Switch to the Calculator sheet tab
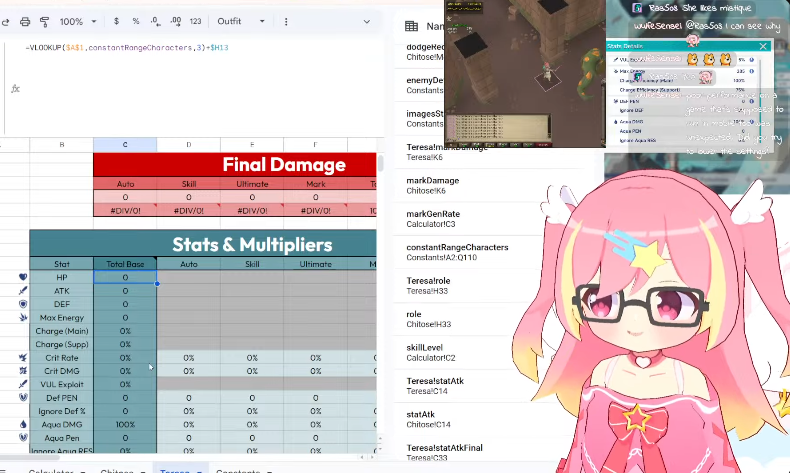 pos(56,469)
